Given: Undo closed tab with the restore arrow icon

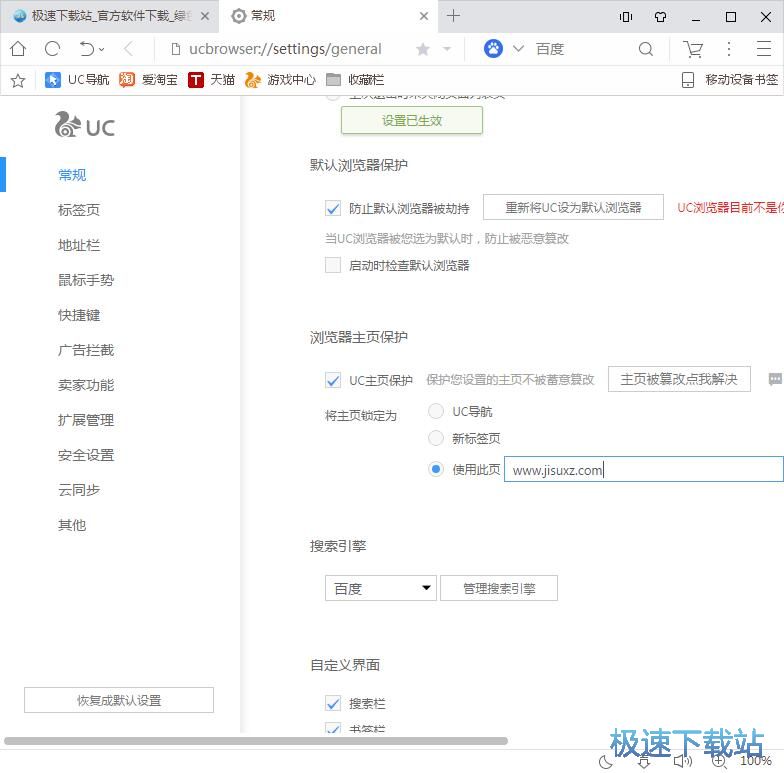Looking at the screenshot, I should click(87, 48).
